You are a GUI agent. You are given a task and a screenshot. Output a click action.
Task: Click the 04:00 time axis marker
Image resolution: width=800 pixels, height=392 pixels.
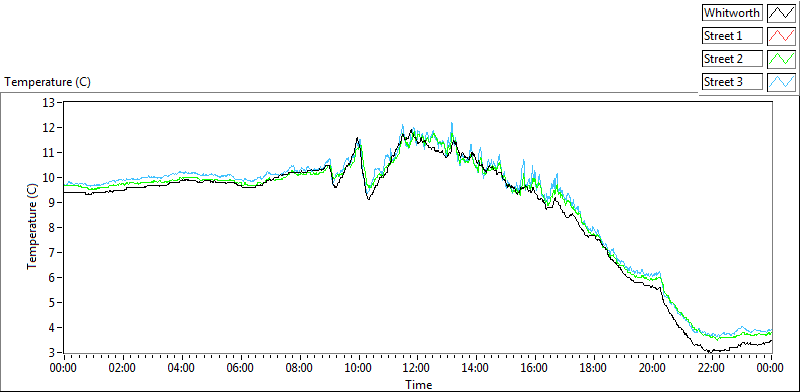click(x=182, y=368)
